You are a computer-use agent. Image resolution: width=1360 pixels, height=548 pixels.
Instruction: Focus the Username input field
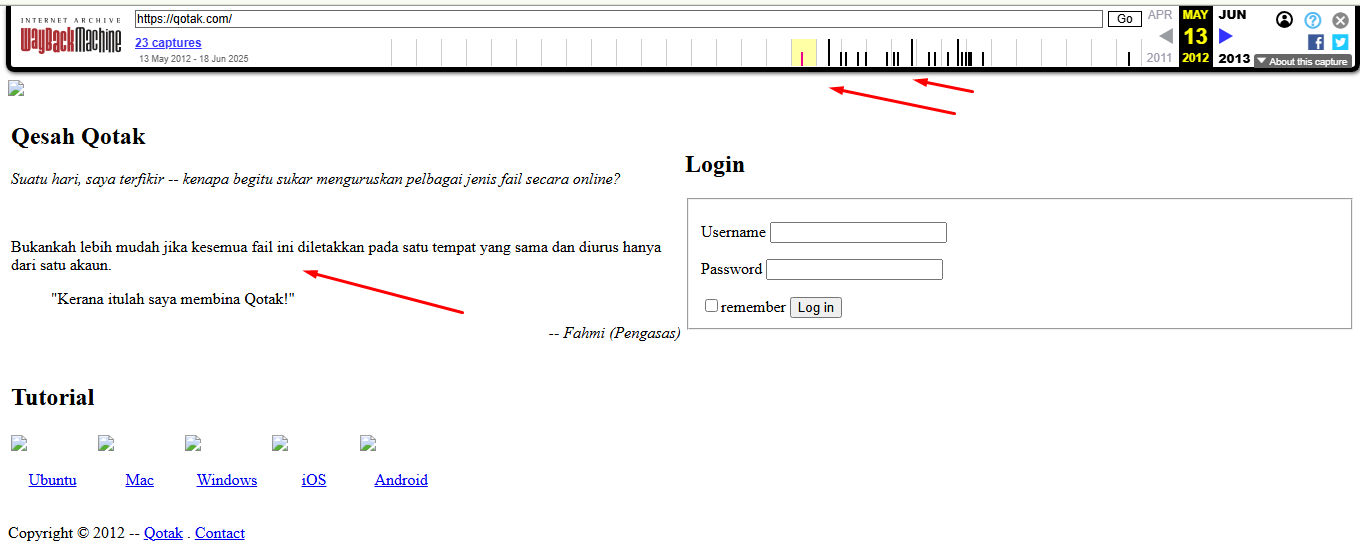pyautogui.click(x=858, y=232)
